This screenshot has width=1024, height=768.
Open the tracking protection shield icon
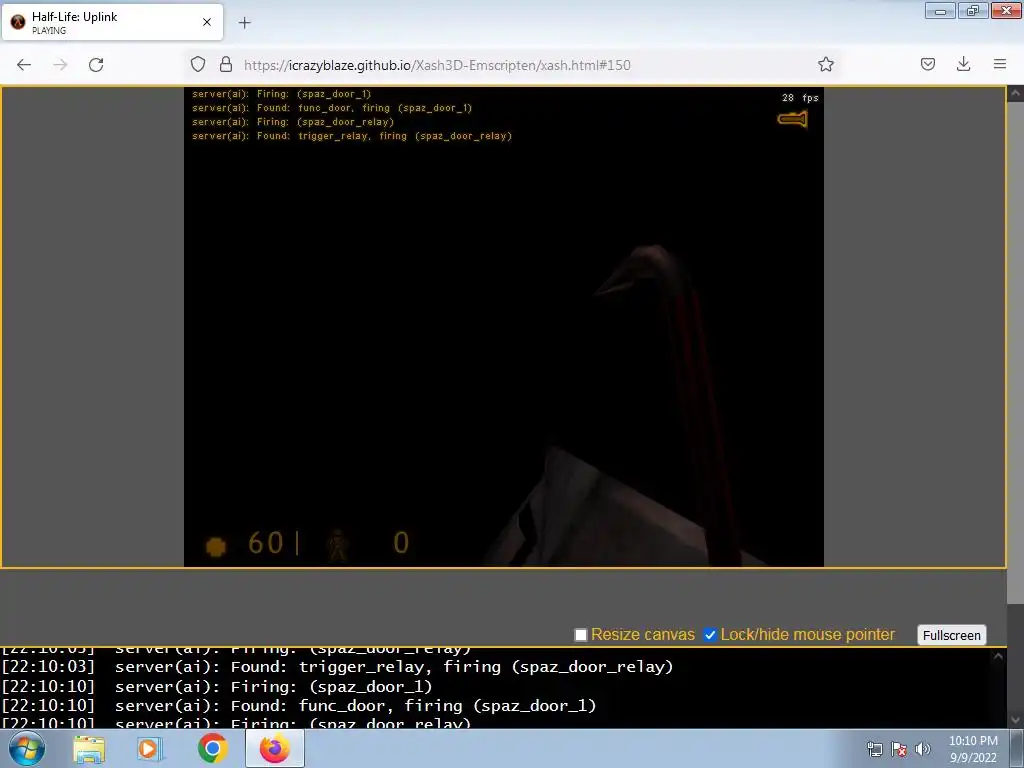(198, 64)
